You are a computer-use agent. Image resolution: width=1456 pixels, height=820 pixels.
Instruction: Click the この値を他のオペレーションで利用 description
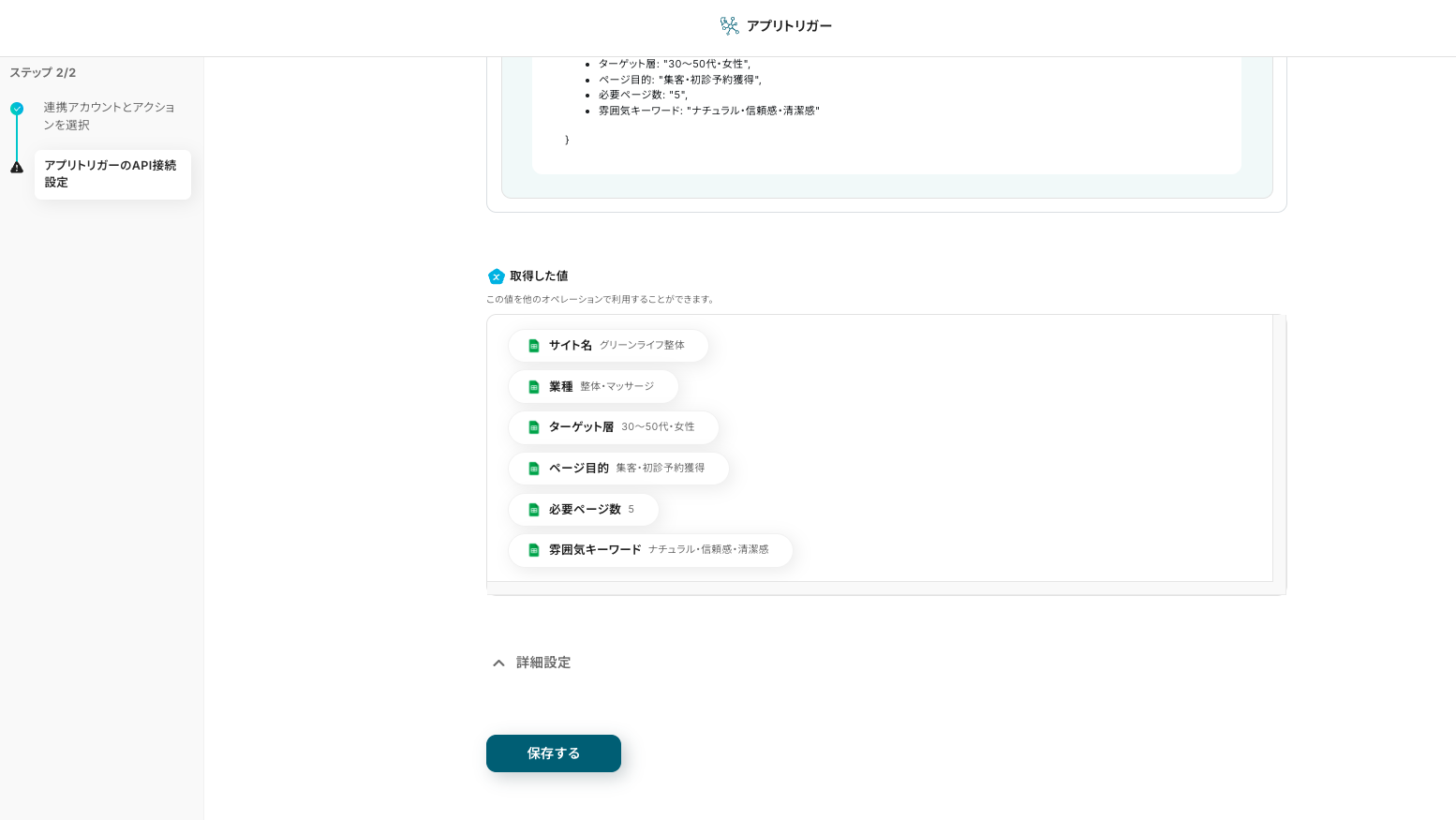tap(602, 300)
